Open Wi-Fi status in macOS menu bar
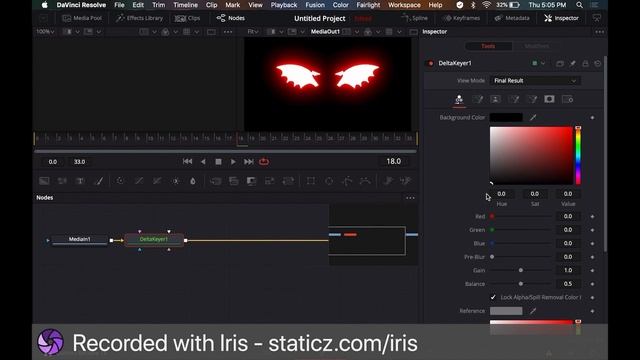The height and width of the screenshot is (360, 640). point(486,5)
